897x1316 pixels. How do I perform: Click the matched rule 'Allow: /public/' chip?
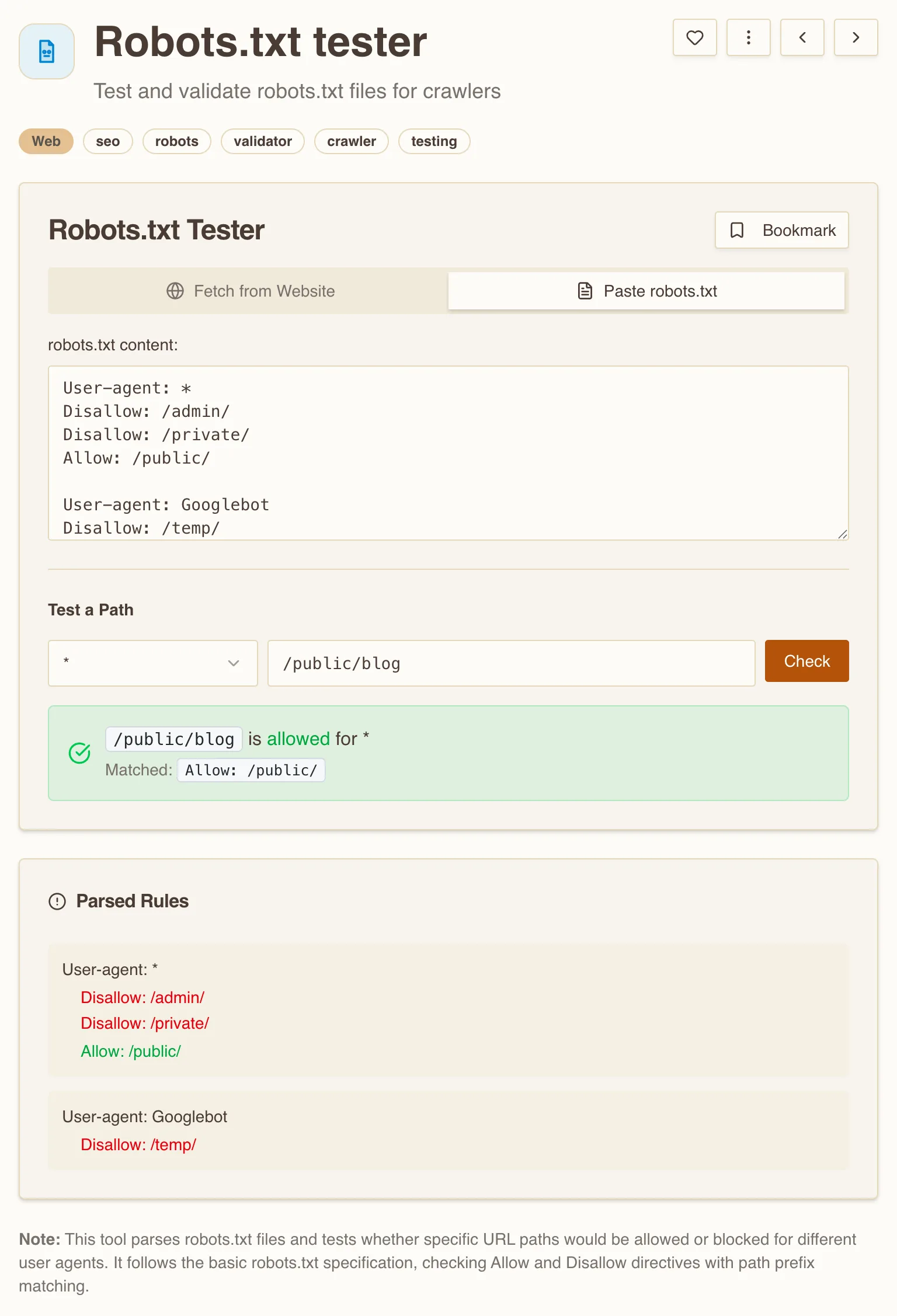coord(251,770)
